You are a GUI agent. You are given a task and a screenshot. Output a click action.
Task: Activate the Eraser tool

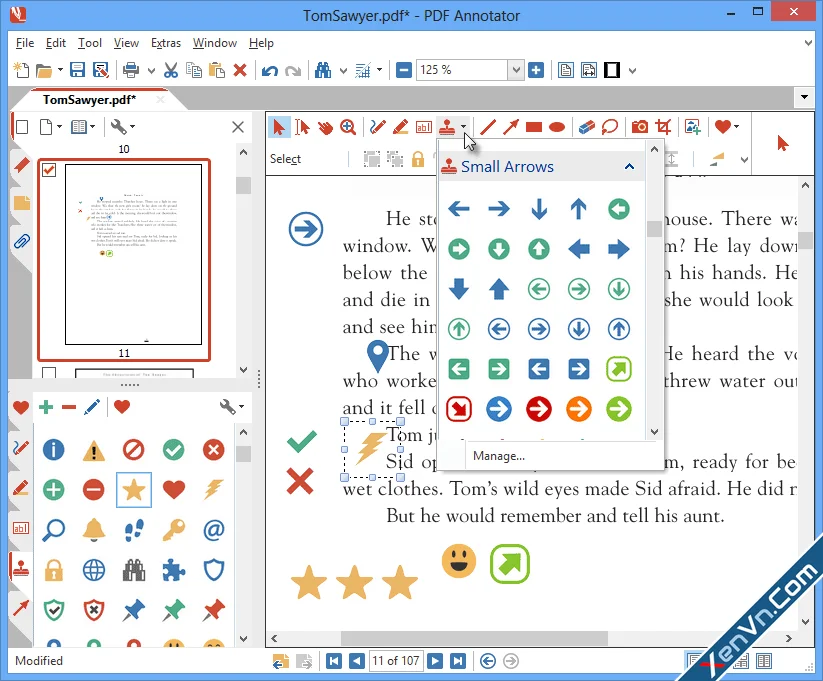point(586,127)
